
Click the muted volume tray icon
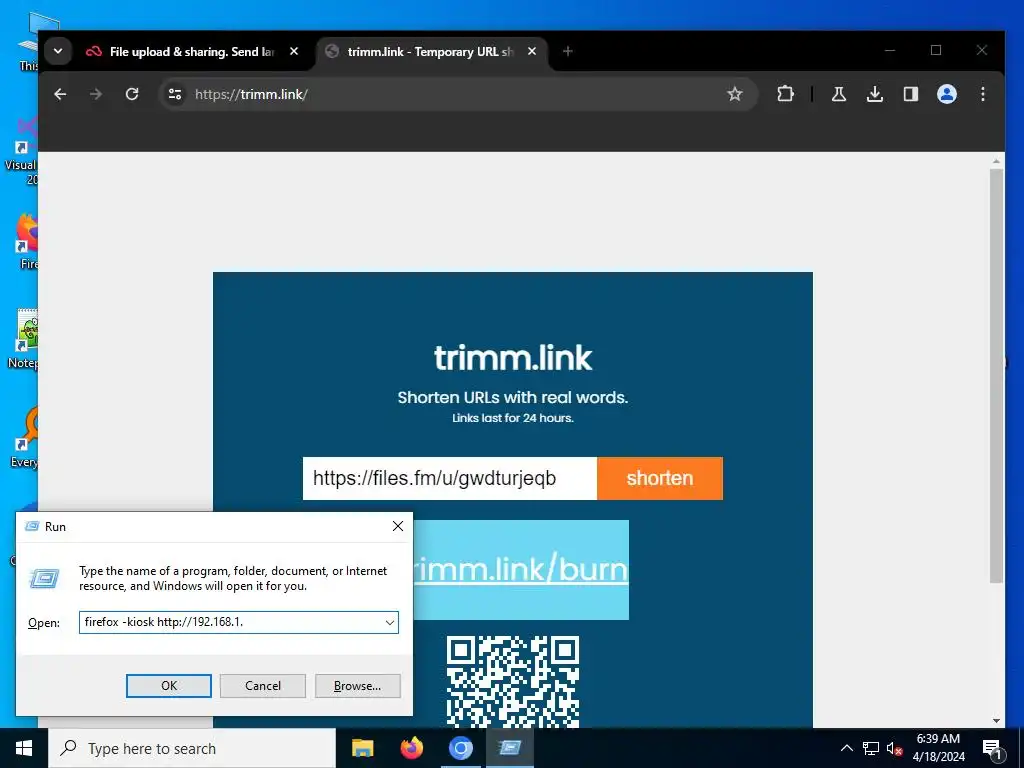click(895, 748)
